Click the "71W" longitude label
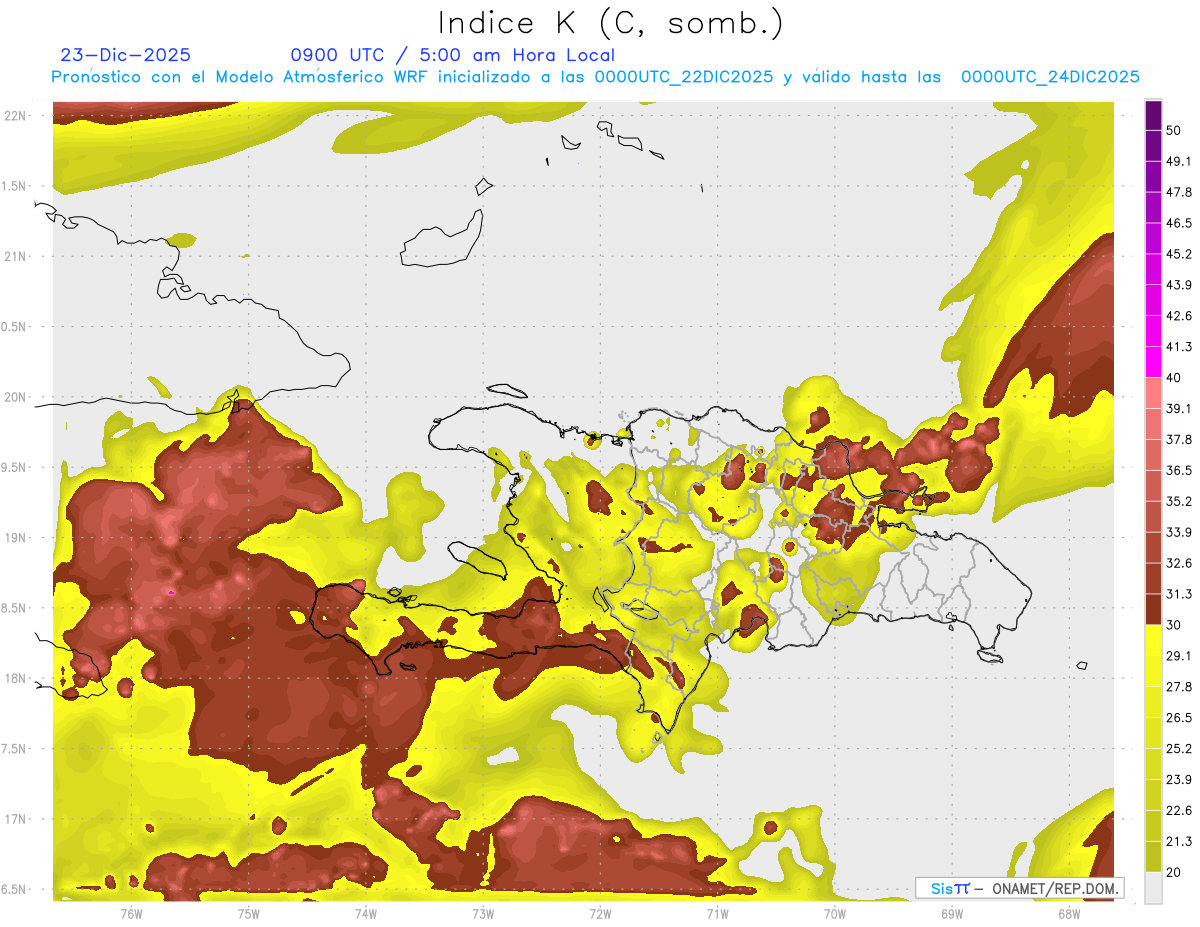1200x927 pixels. point(717,913)
